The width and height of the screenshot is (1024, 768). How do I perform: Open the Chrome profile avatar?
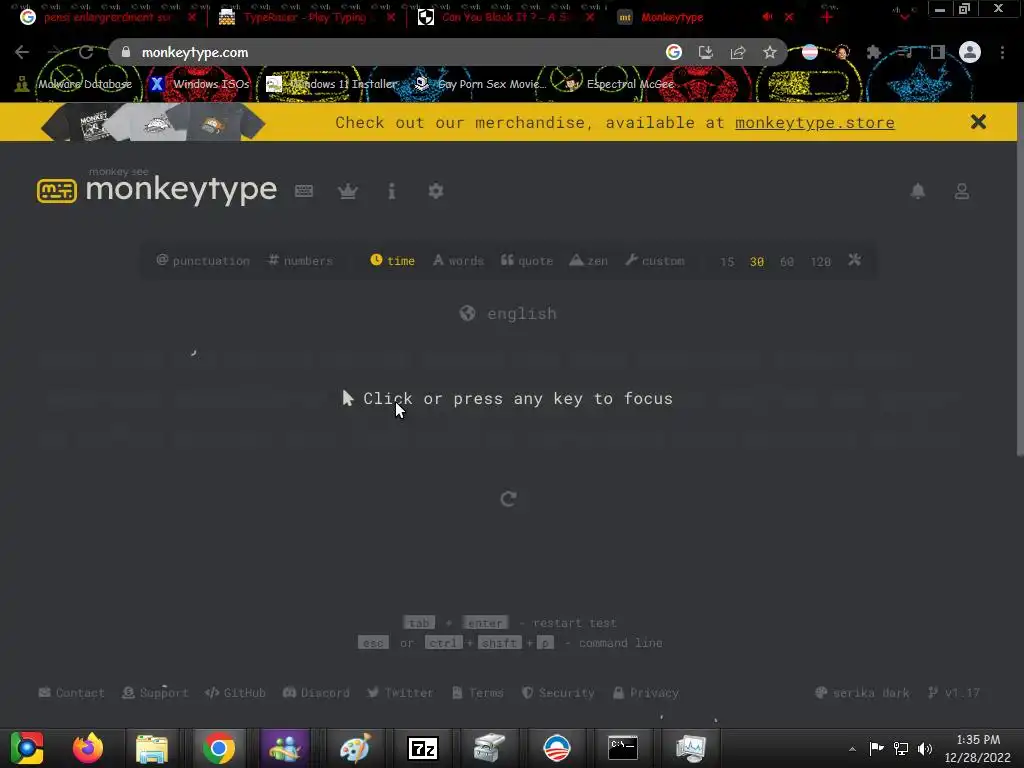tap(969, 52)
